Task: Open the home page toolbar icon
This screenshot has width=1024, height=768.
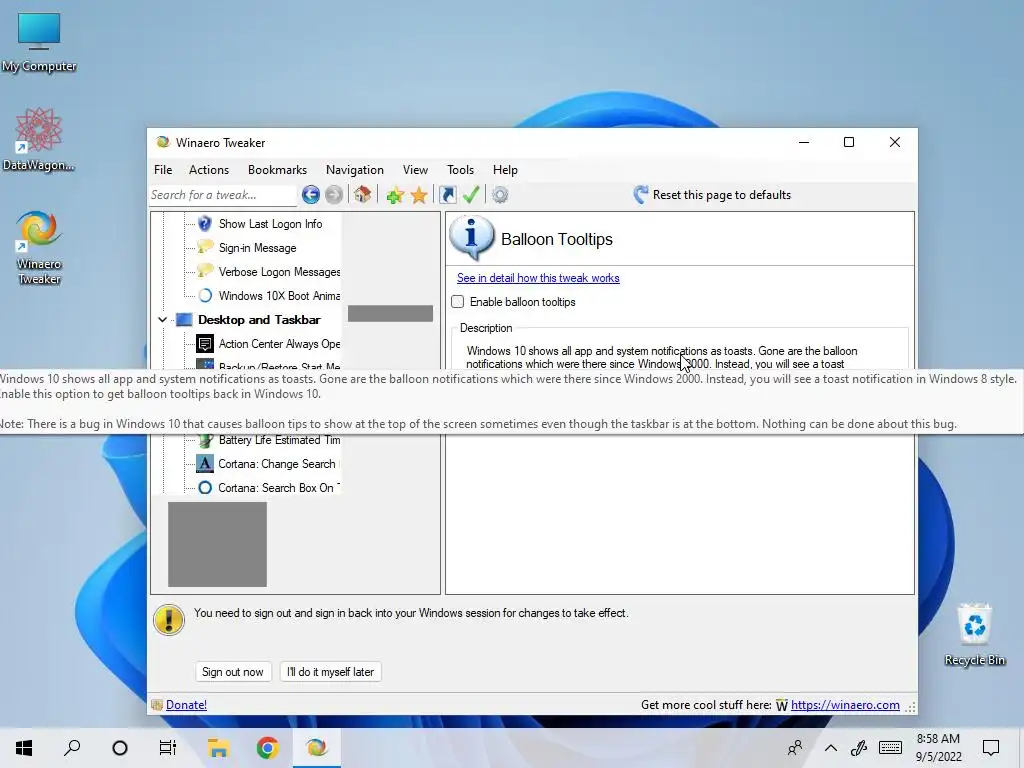Action: 362,195
